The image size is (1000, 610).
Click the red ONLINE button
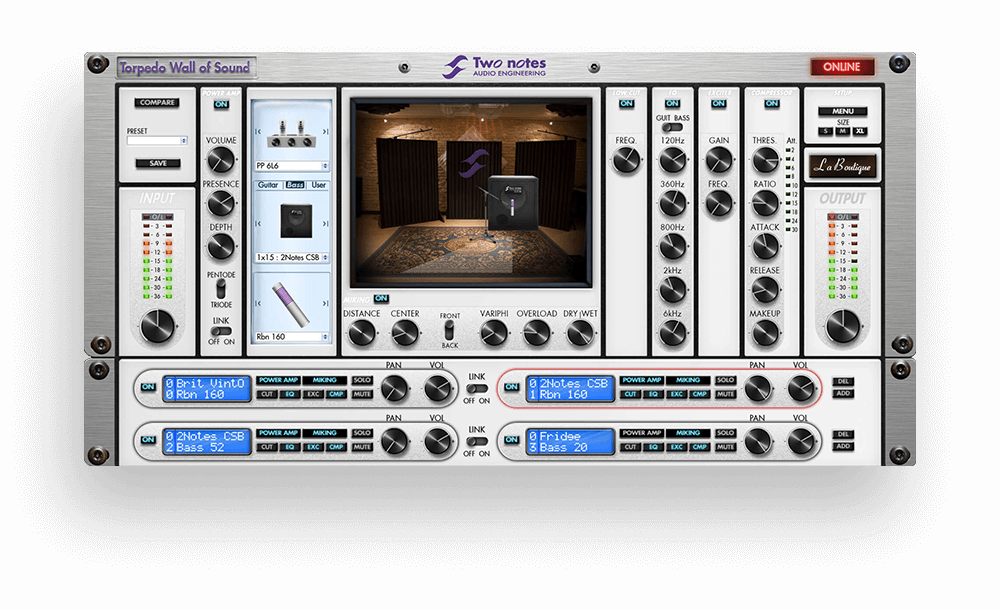(842, 66)
